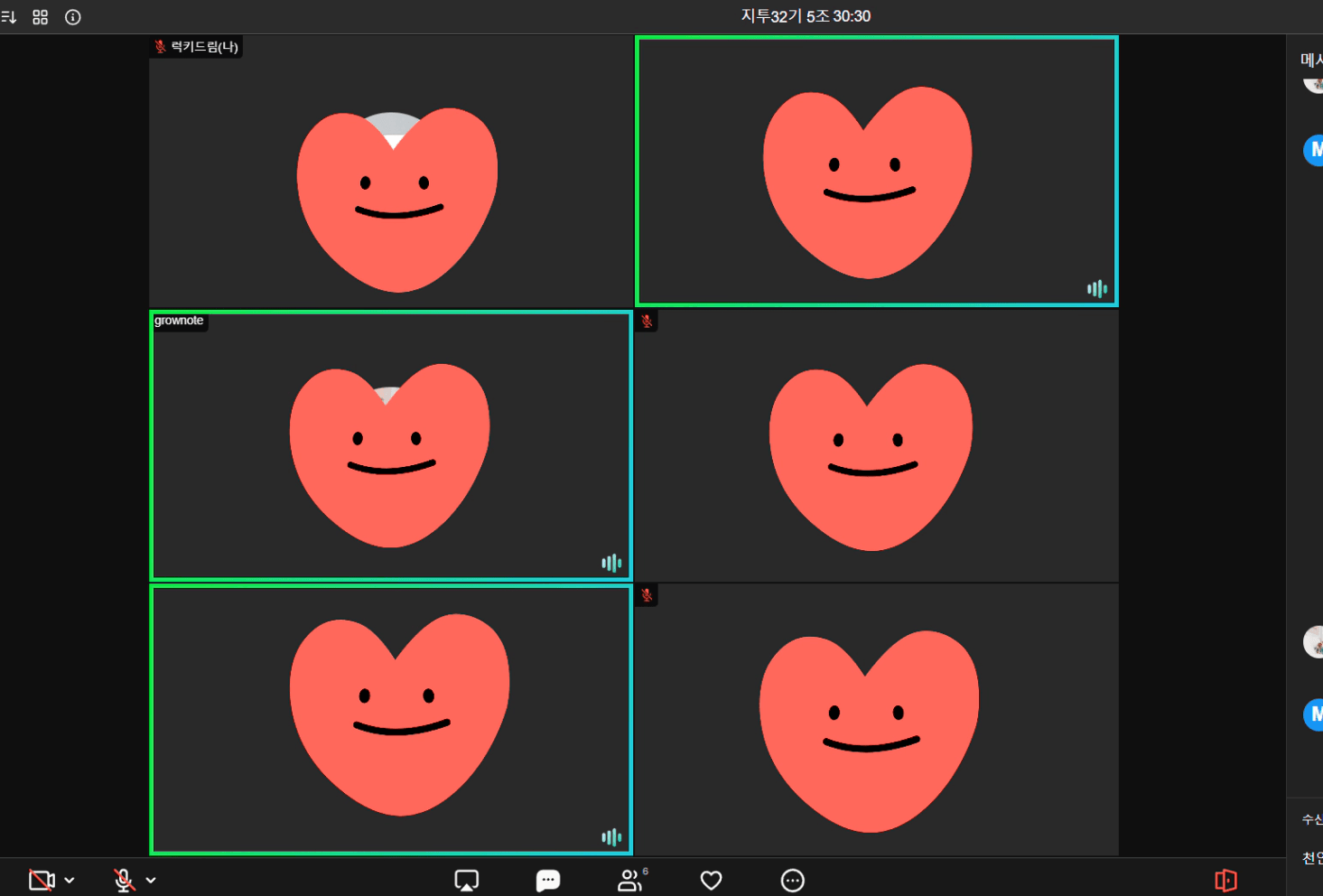1323x896 pixels.
Task: Select the bottom-right muted participant tile
Action: point(876,719)
